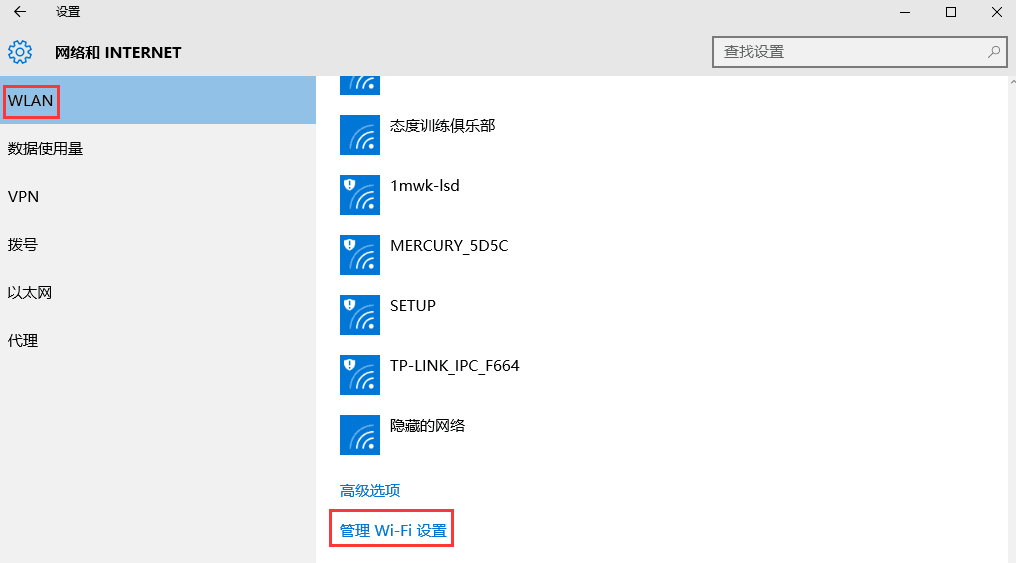Select network name TP-LINK_IPC_F664

click(x=455, y=365)
